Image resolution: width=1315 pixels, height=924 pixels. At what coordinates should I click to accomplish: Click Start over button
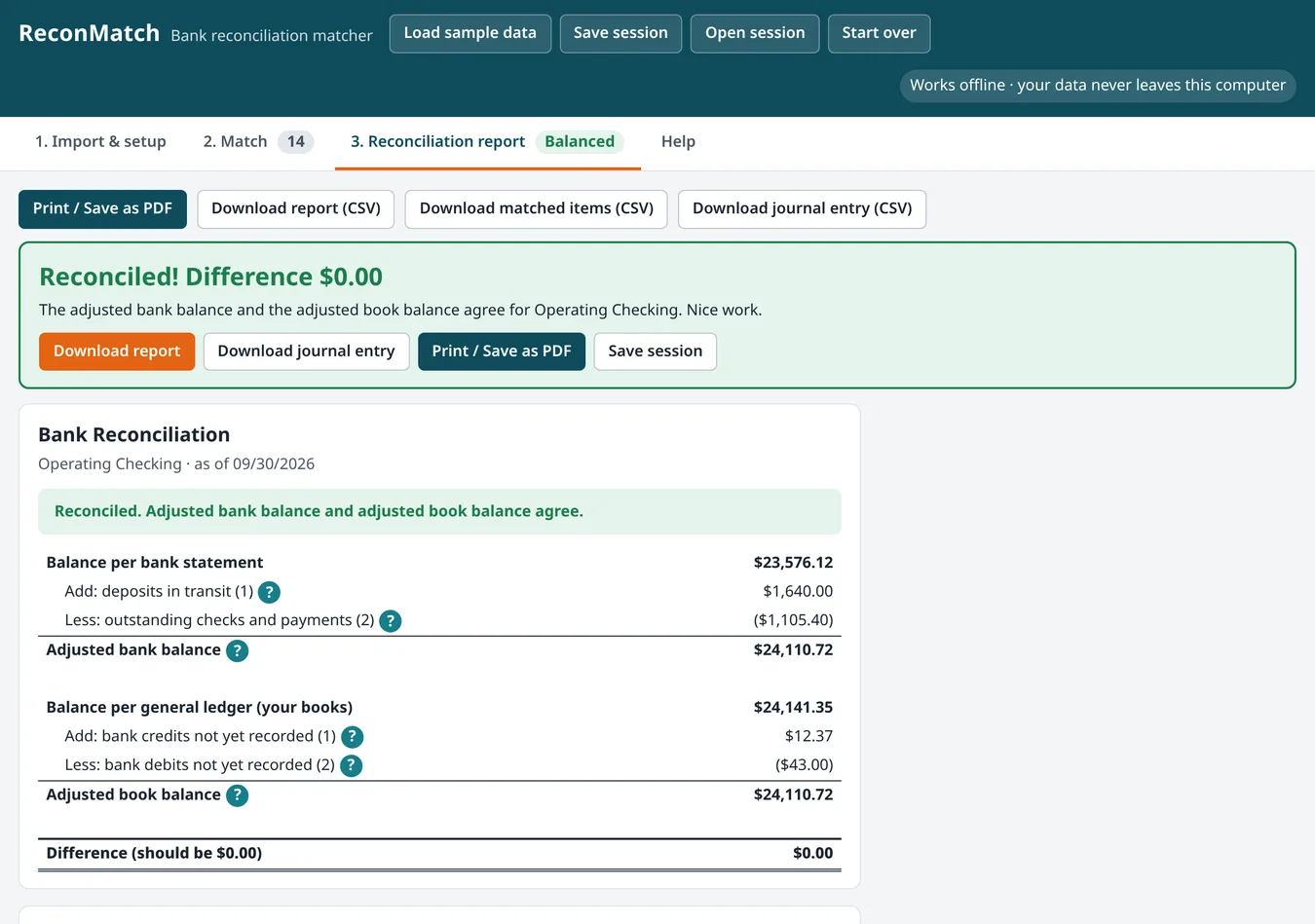(880, 33)
